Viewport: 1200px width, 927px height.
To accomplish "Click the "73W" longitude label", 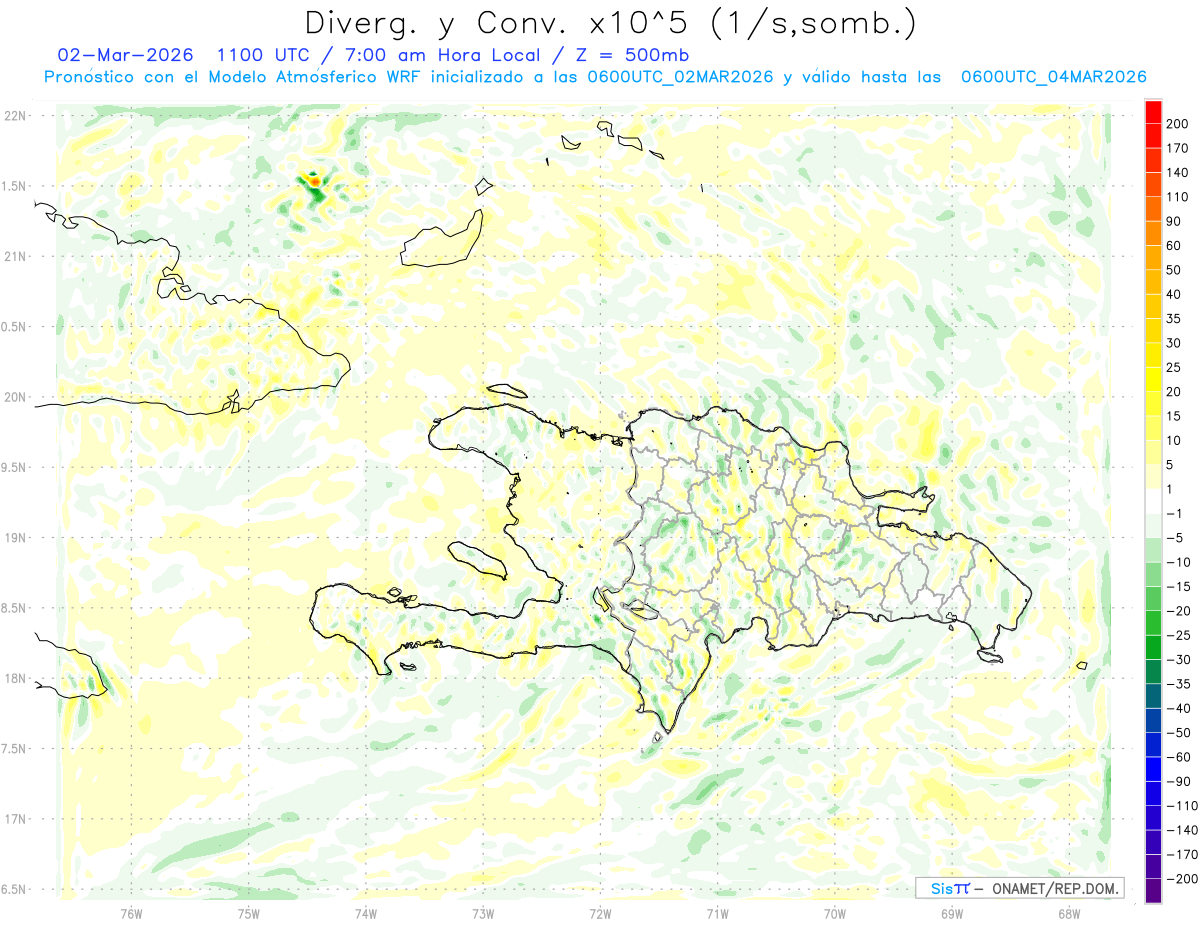I will click(x=483, y=913).
